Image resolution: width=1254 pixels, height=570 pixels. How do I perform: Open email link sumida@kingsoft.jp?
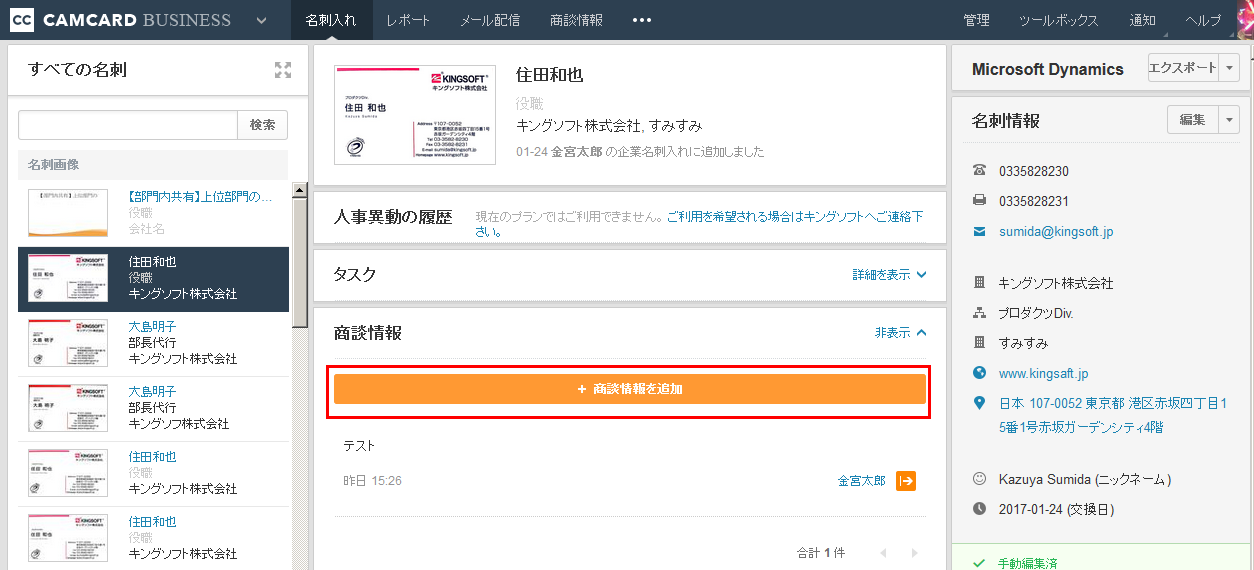[x=1056, y=231]
